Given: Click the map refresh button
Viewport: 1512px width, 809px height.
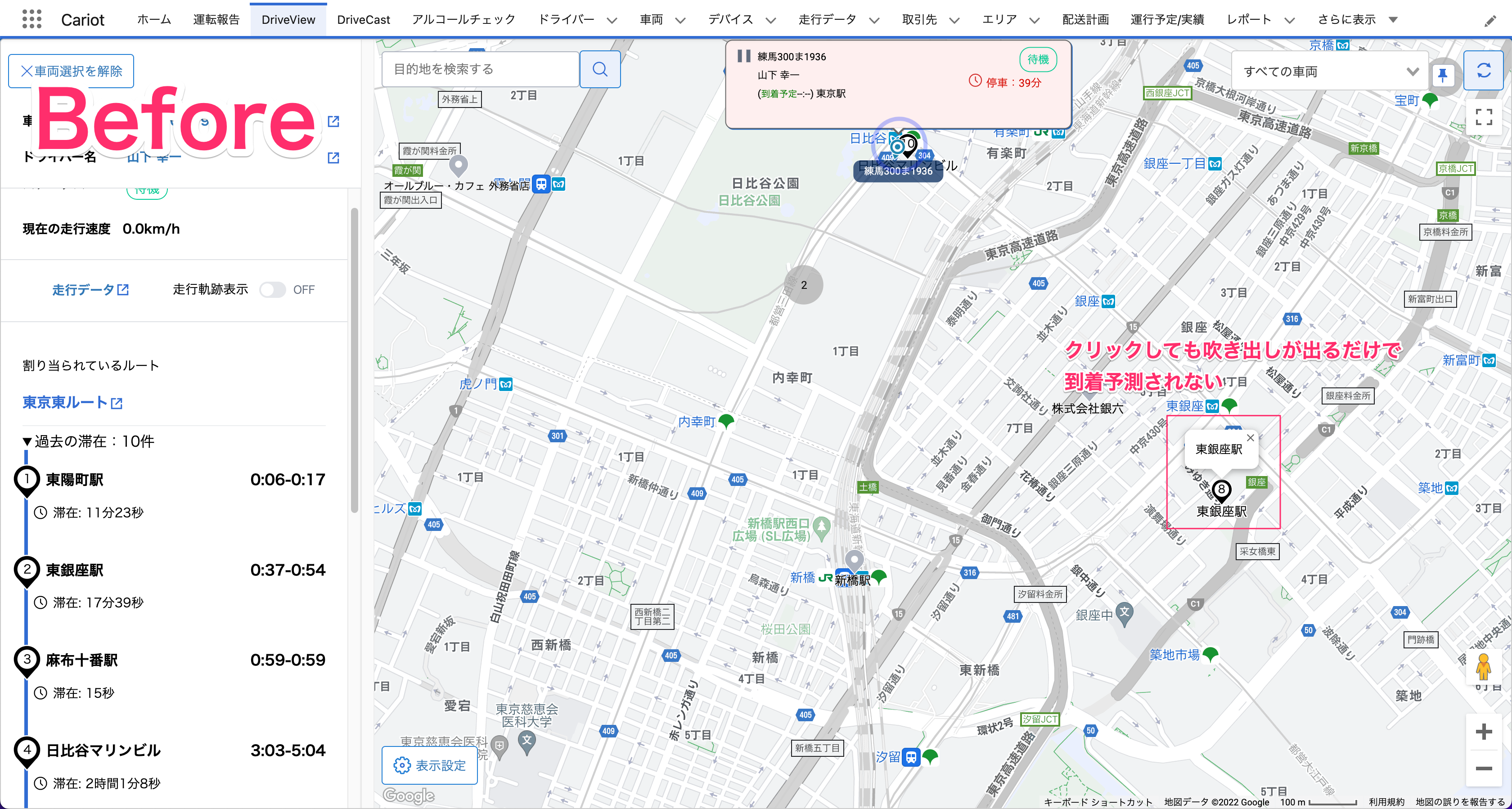Looking at the screenshot, I should [1483, 71].
